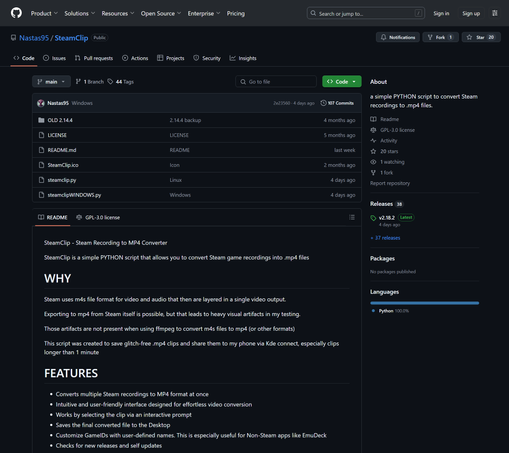The image size is (509, 453).
Task: Click the GPL-3.0 license link in About
Action: point(392,130)
